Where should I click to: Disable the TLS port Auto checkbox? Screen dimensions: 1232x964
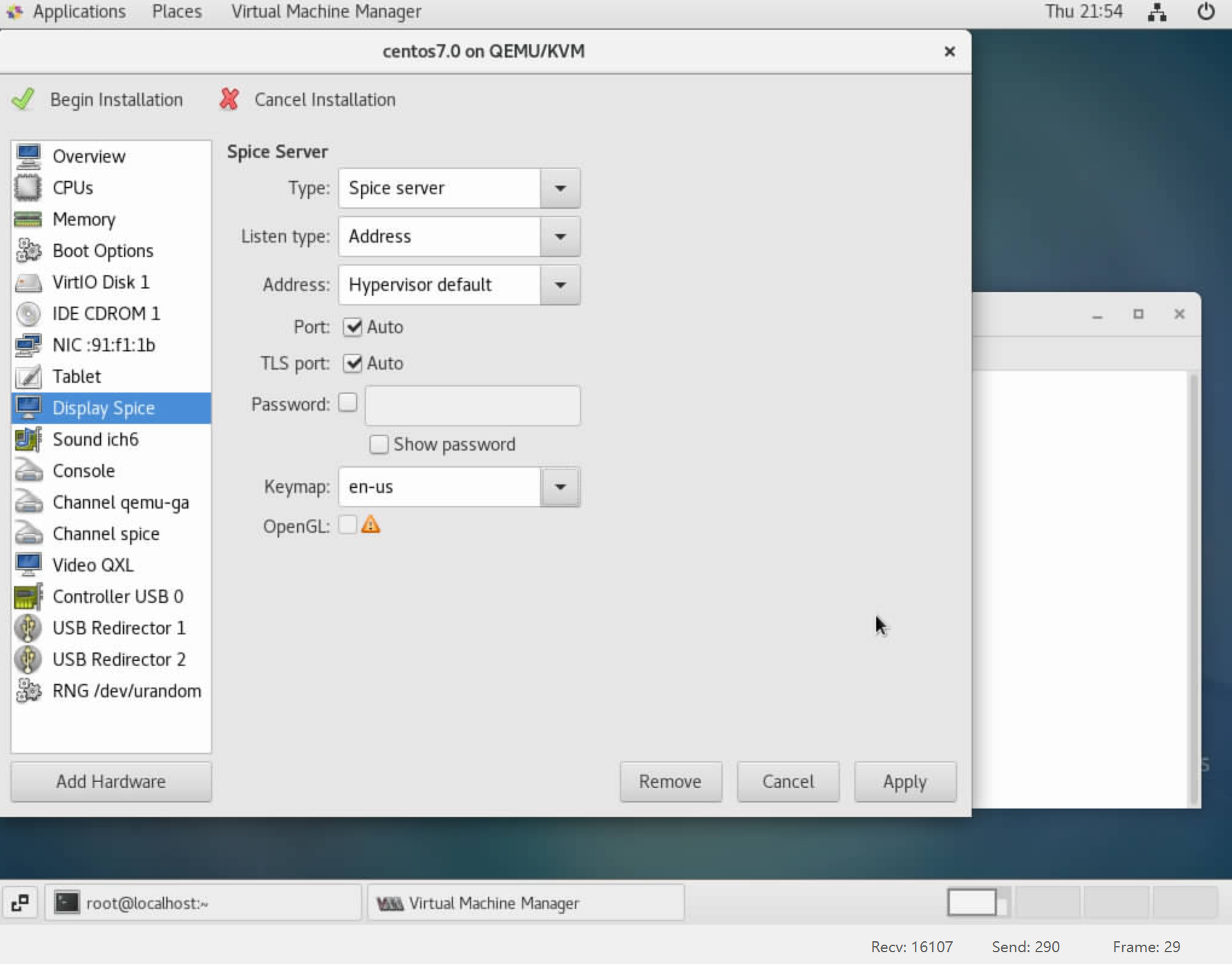pyautogui.click(x=353, y=363)
